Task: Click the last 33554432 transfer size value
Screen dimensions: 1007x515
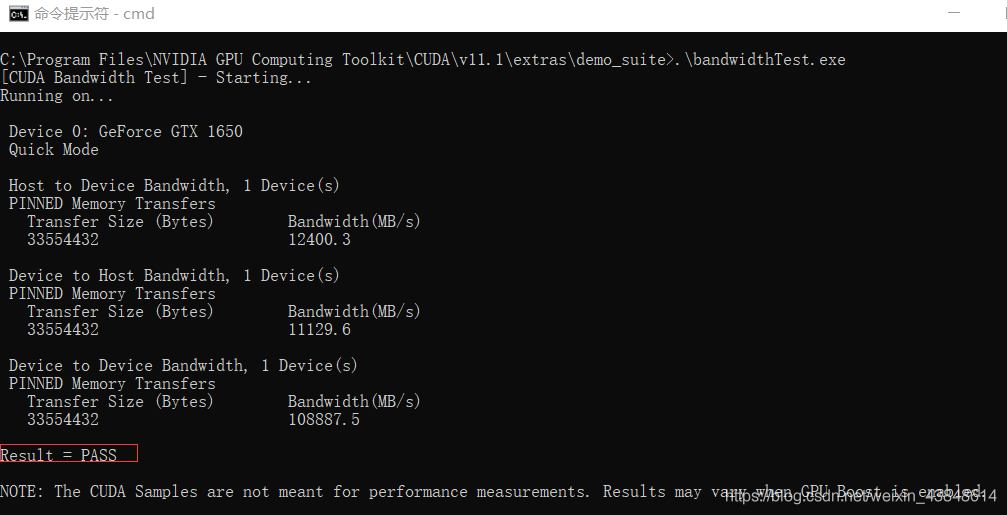Action: click(63, 420)
